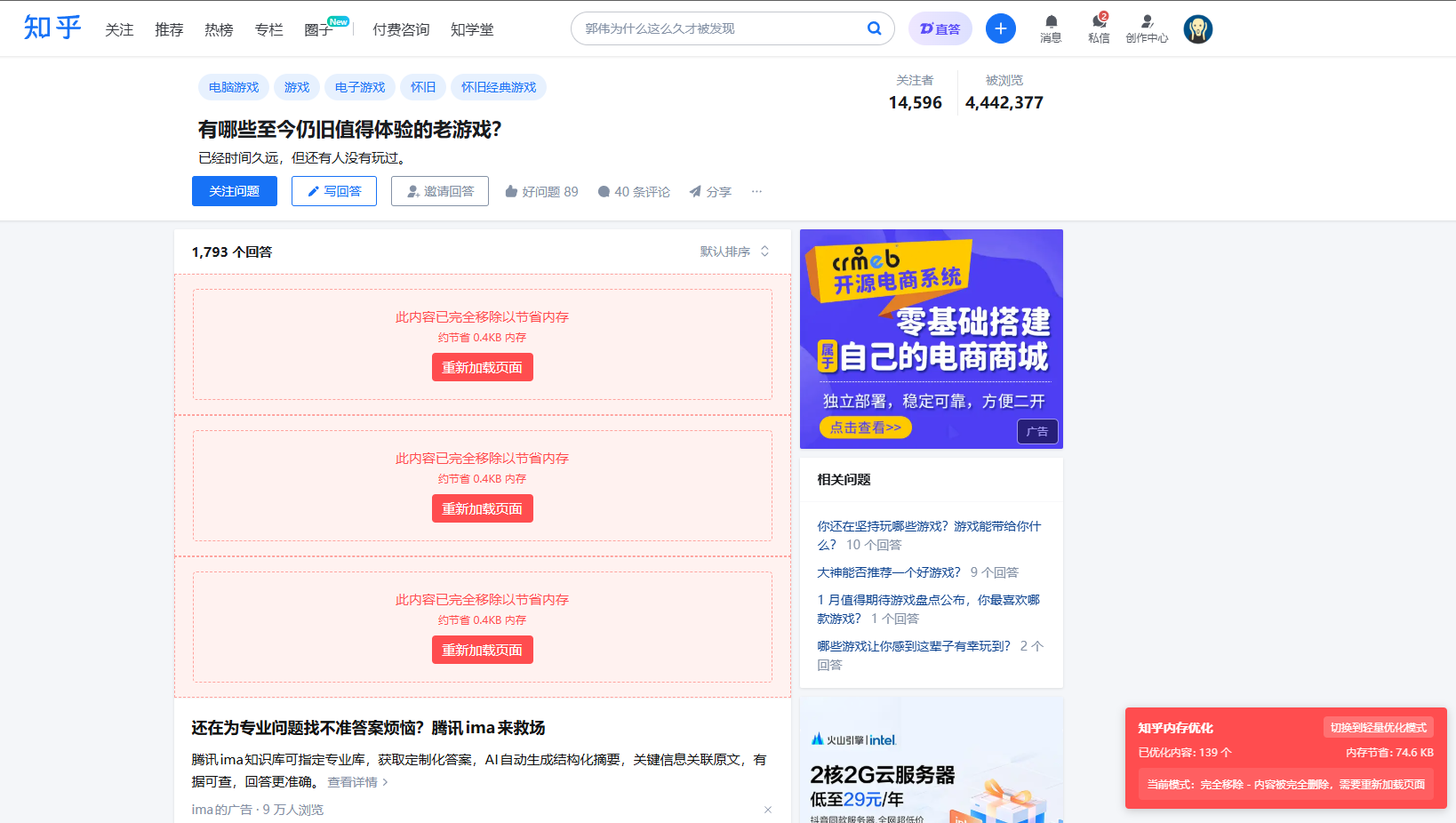Switch to the 热榜 menu item
The height and width of the screenshot is (823, 1456).
(218, 28)
